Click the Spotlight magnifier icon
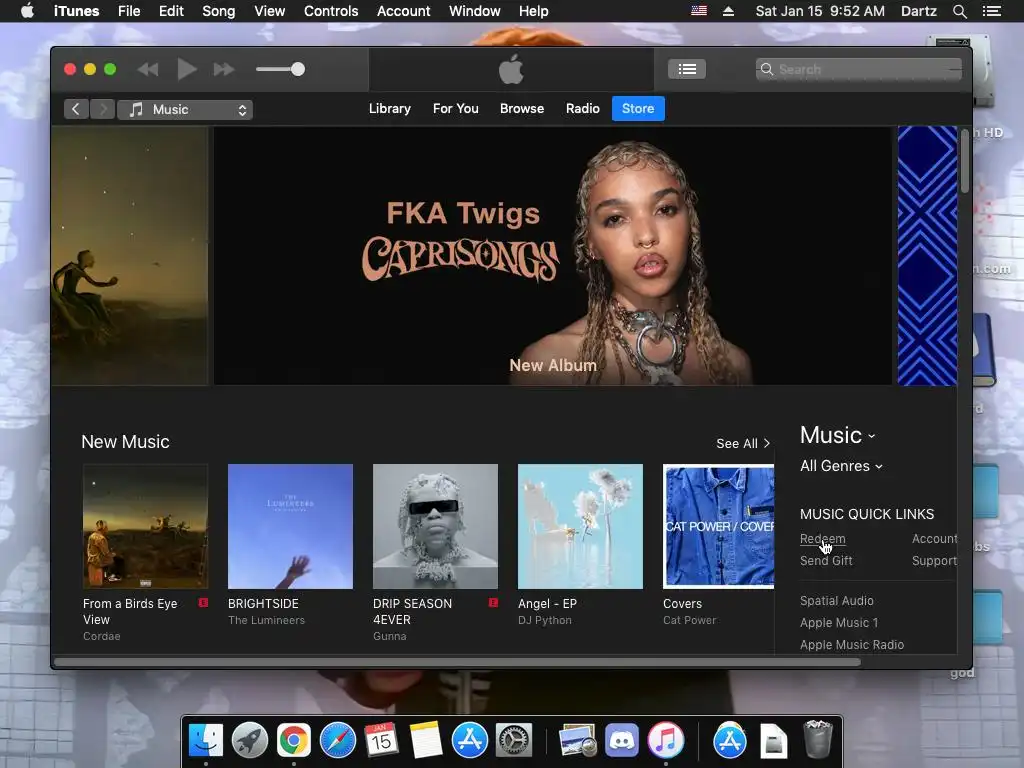The width and height of the screenshot is (1024, 768). tap(959, 11)
